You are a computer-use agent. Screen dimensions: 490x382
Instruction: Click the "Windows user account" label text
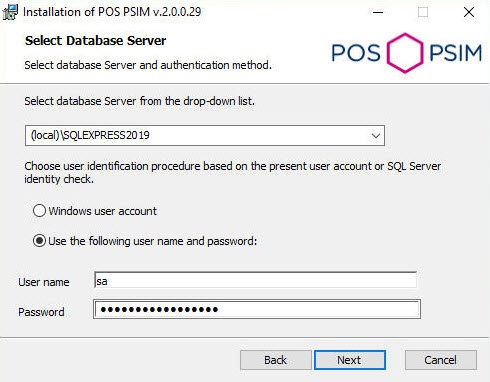pos(103,211)
